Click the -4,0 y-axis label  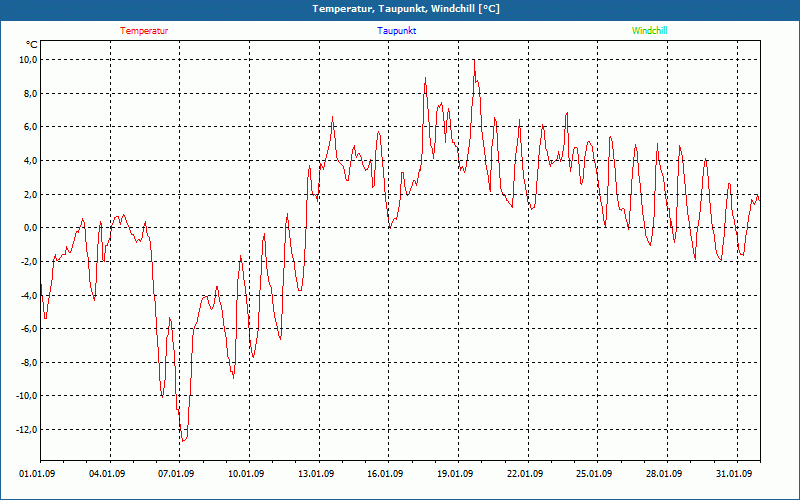29,295
